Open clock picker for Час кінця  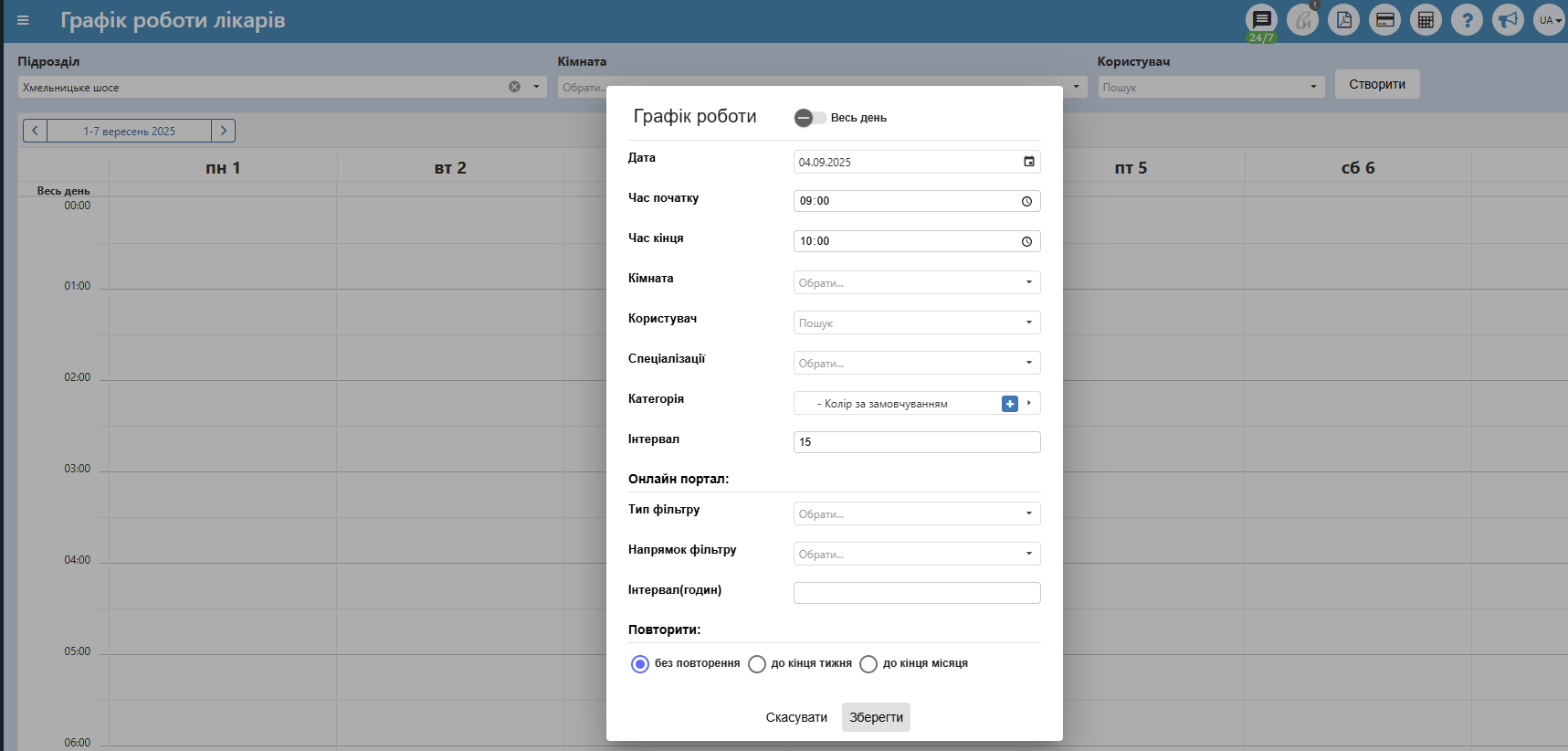tap(1026, 241)
